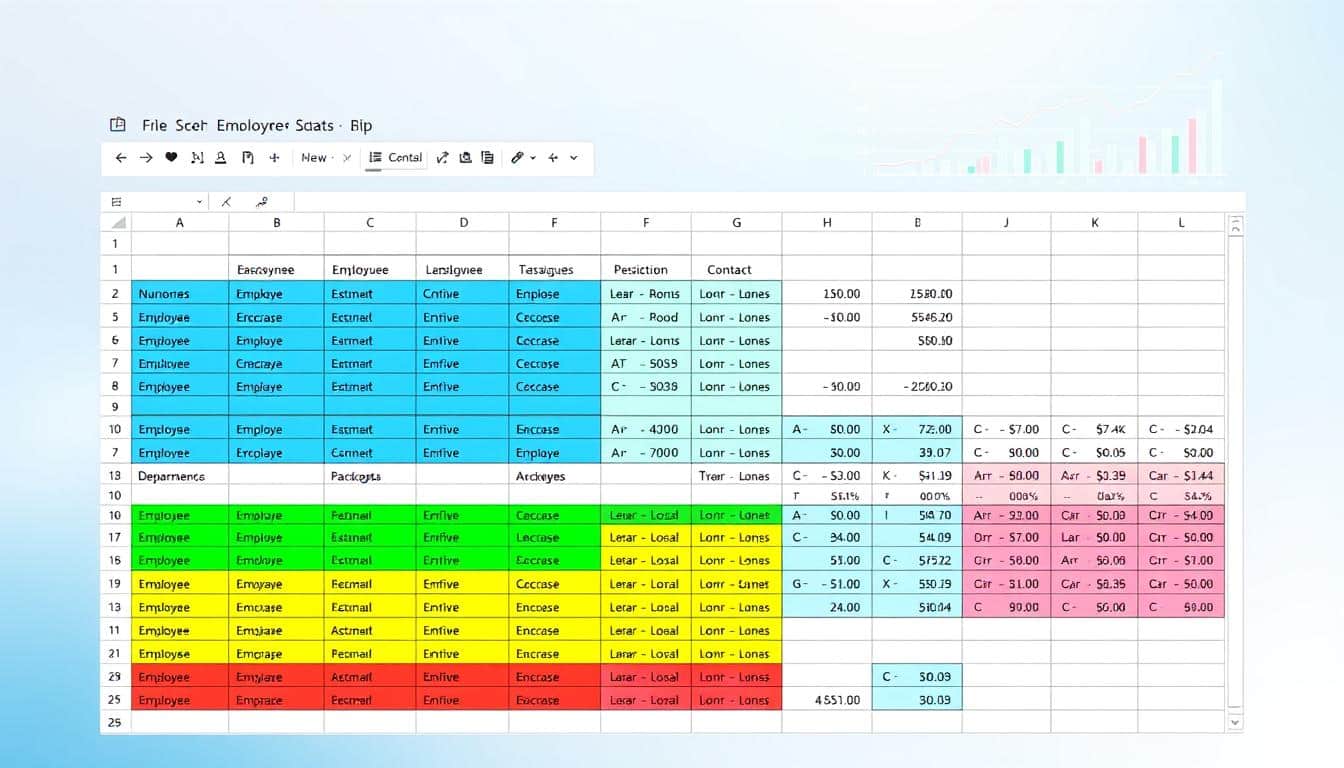Open the Employres menu
1344x768 pixels.
pyautogui.click(x=253, y=126)
